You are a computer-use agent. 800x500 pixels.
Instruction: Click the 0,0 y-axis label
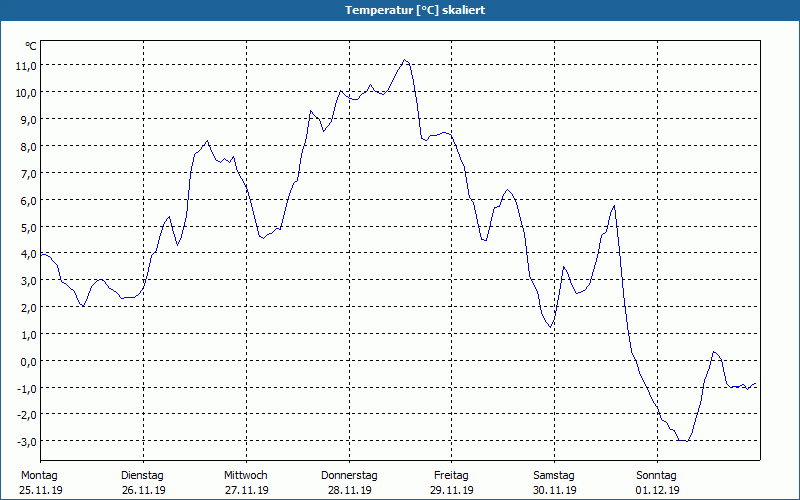29,362
